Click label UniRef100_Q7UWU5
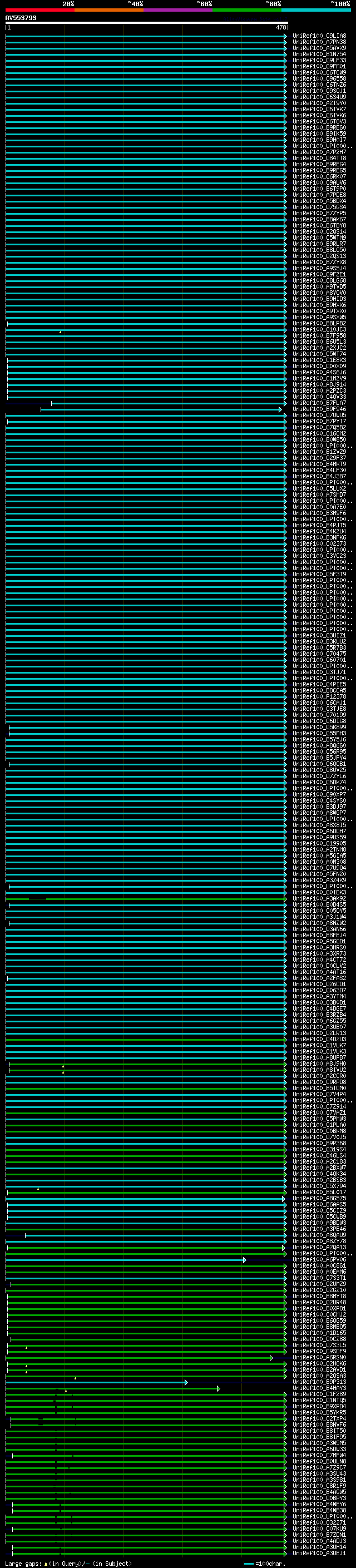 point(319,415)
